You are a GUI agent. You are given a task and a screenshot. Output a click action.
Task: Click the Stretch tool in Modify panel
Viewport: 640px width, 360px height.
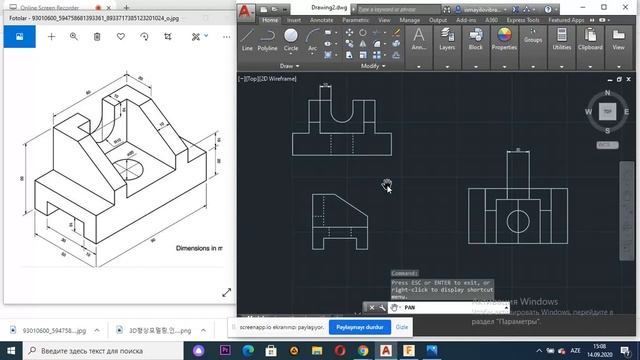(x=349, y=55)
